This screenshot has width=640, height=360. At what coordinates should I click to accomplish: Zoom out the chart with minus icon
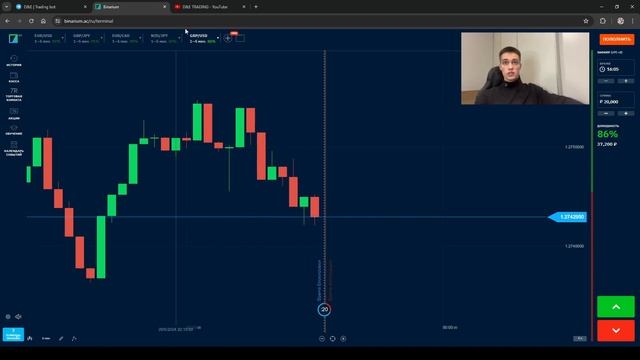point(322,339)
